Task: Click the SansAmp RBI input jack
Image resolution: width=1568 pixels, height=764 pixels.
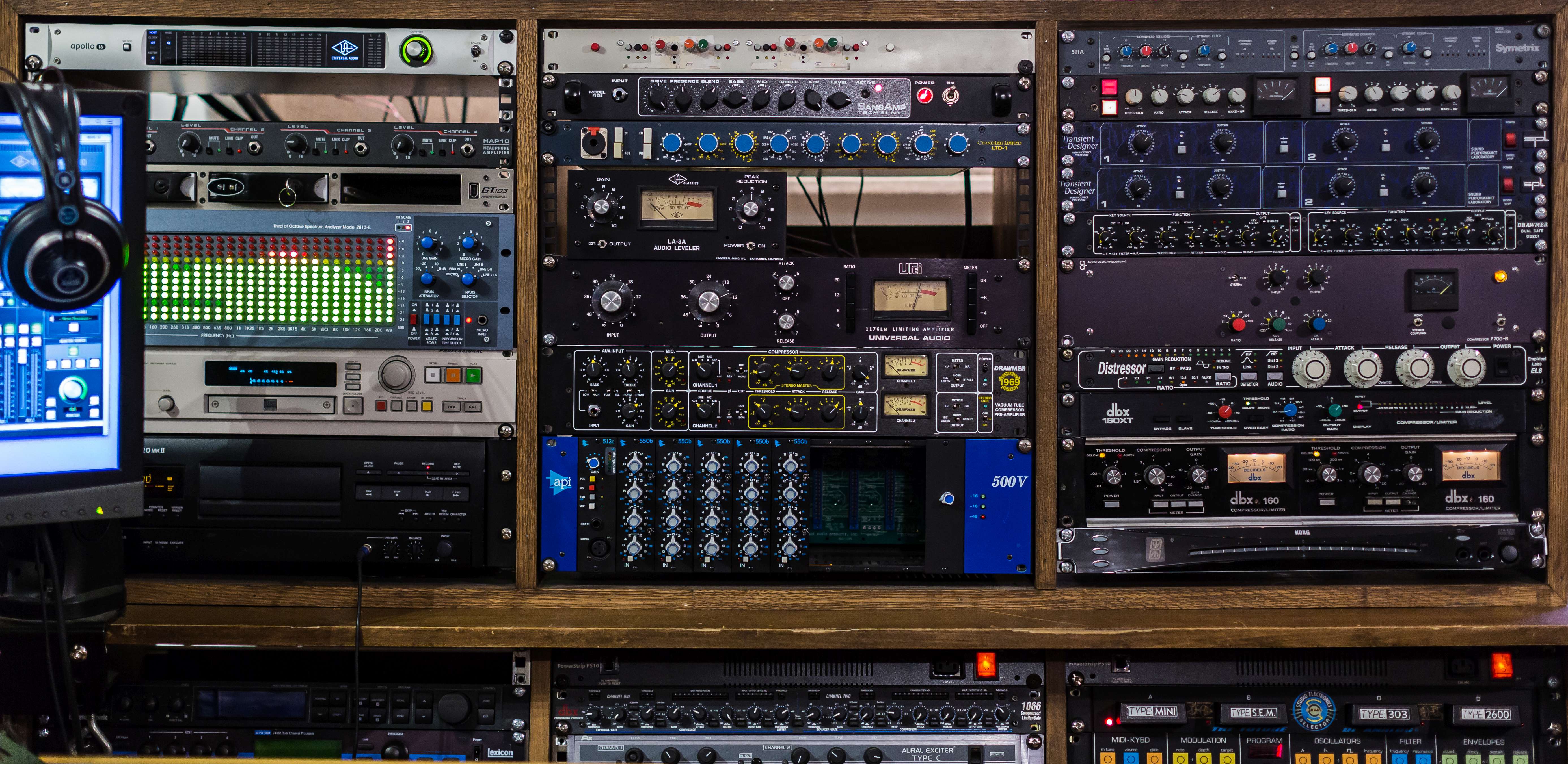Action: pos(620,94)
